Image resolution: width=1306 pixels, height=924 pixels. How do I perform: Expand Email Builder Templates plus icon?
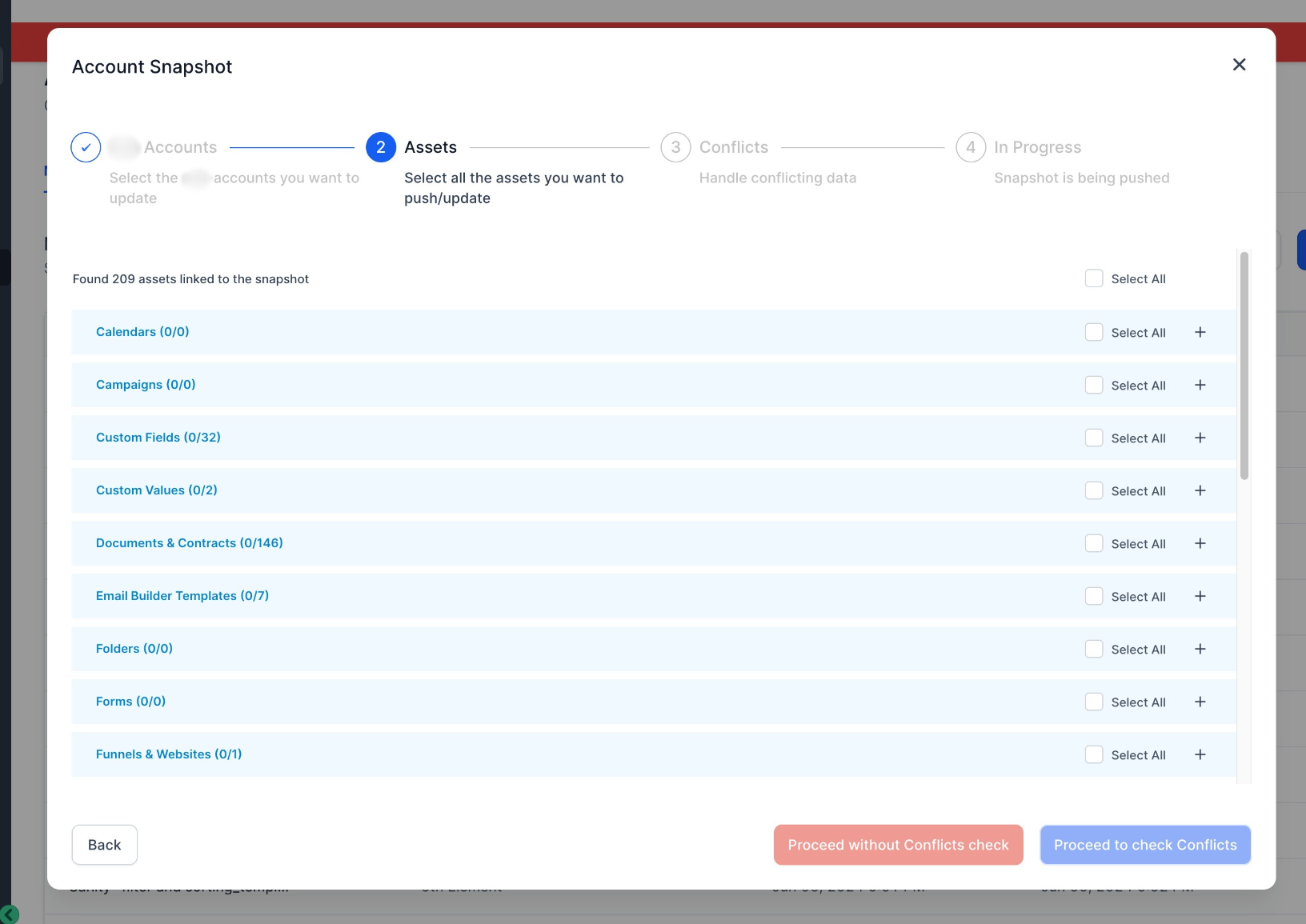(1200, 596)
